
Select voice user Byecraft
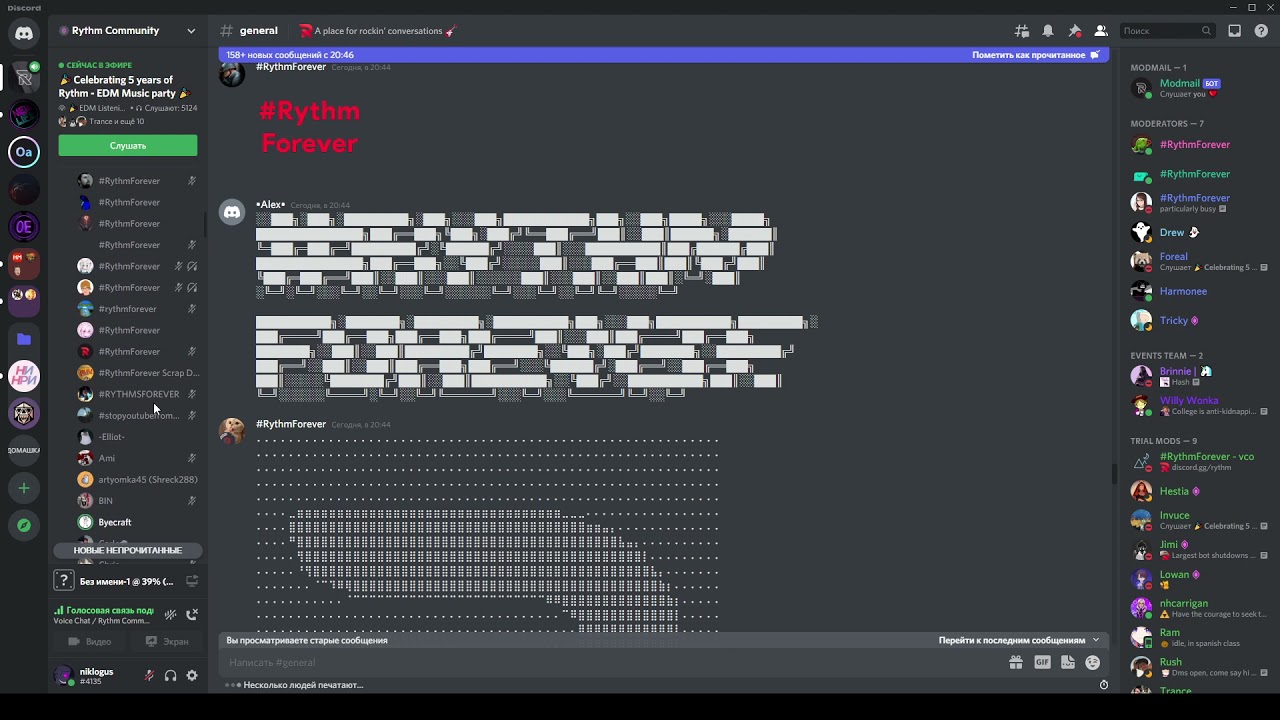pyautogui.click(x=138, y=522)
